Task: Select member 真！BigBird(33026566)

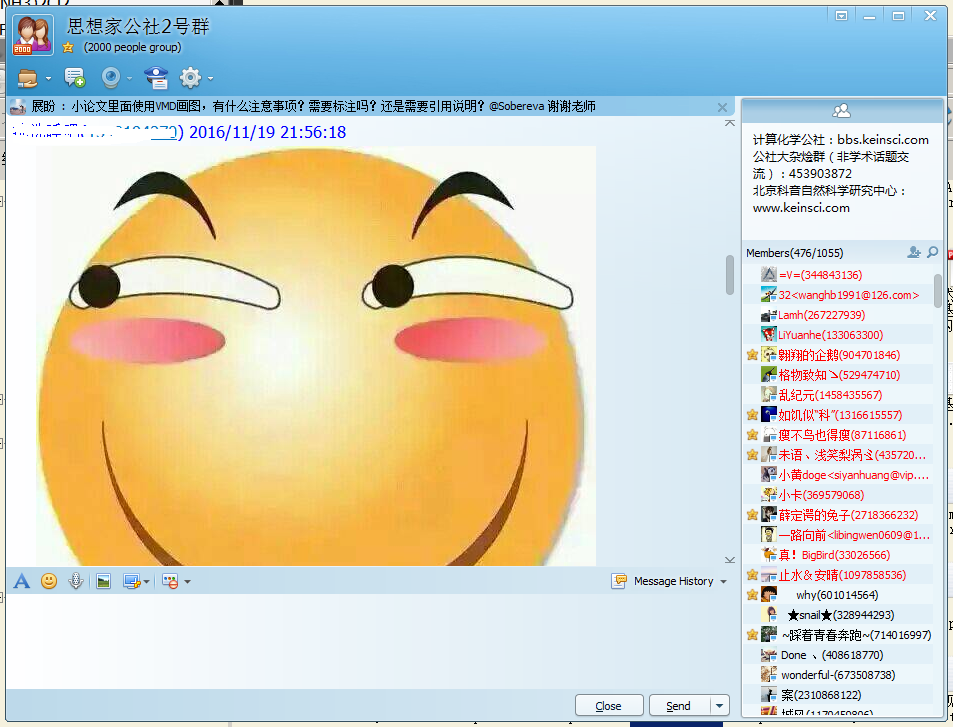Action: (x=839, y=554)
